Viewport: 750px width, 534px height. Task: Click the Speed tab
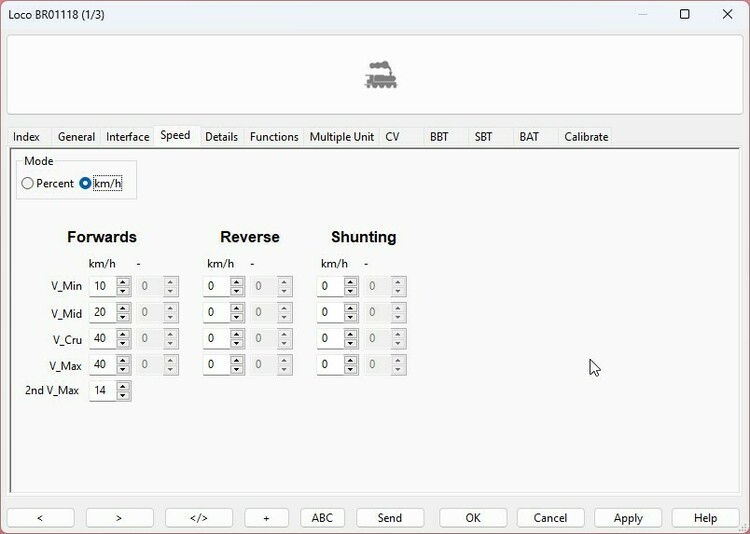point(175,135)
